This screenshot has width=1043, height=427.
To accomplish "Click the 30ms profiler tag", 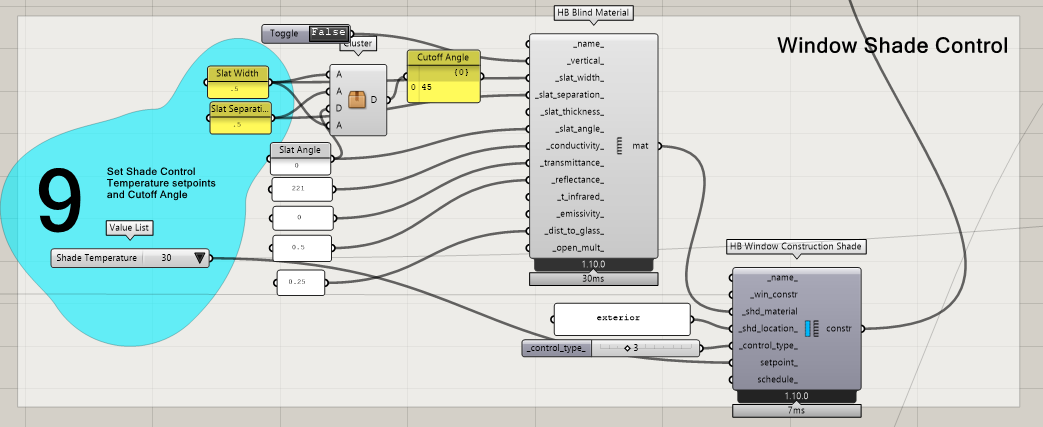I will (x=593, y=279).
